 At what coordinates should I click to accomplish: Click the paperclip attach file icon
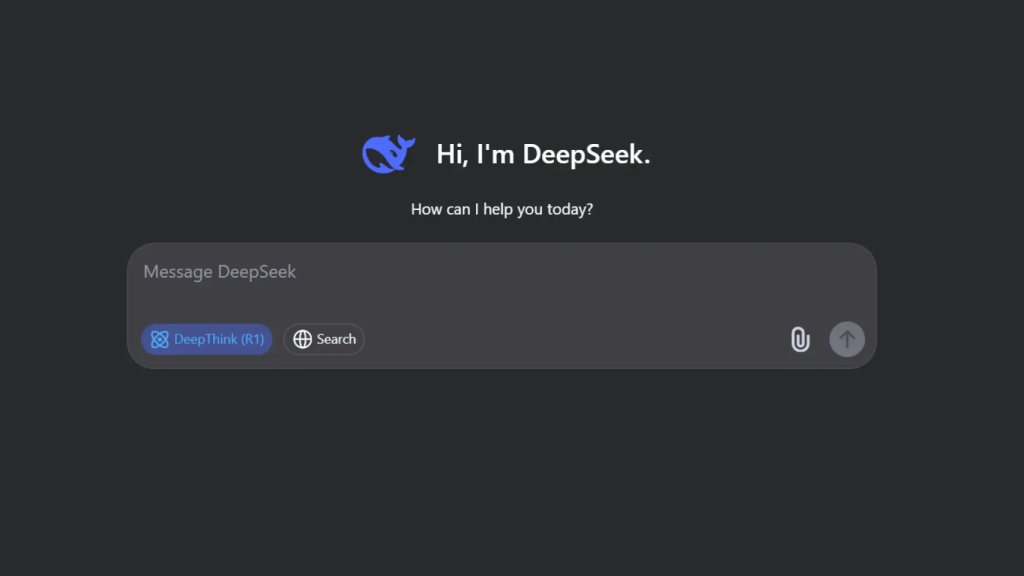(800, 340)
